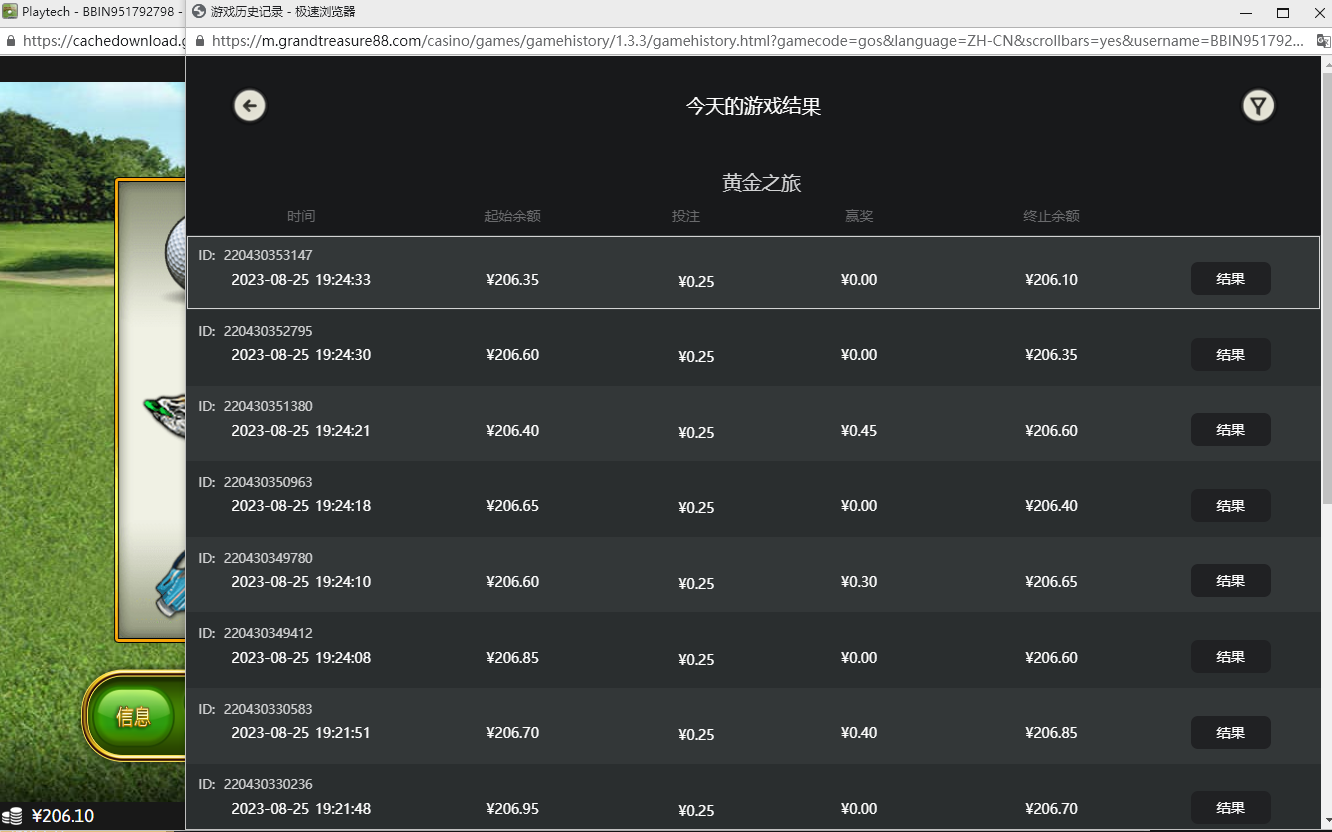Click the ¥206.10 balance in game footer
This screenshot has height=832, width=1332.
point(63,816)
